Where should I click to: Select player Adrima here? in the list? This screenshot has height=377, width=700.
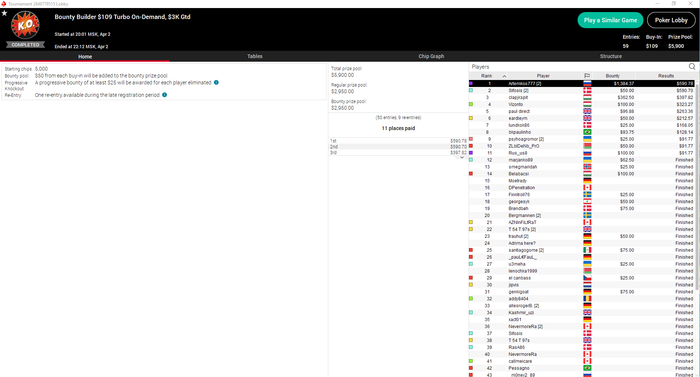click(x=522, y=243)
